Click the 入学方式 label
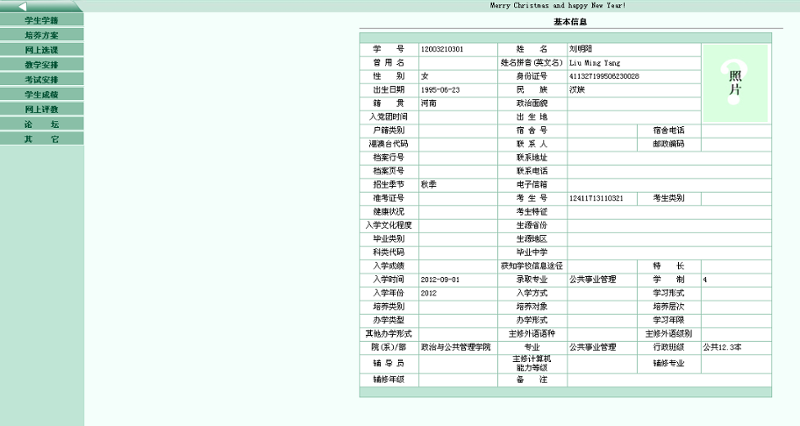800x426 pixels. point(532,293)
